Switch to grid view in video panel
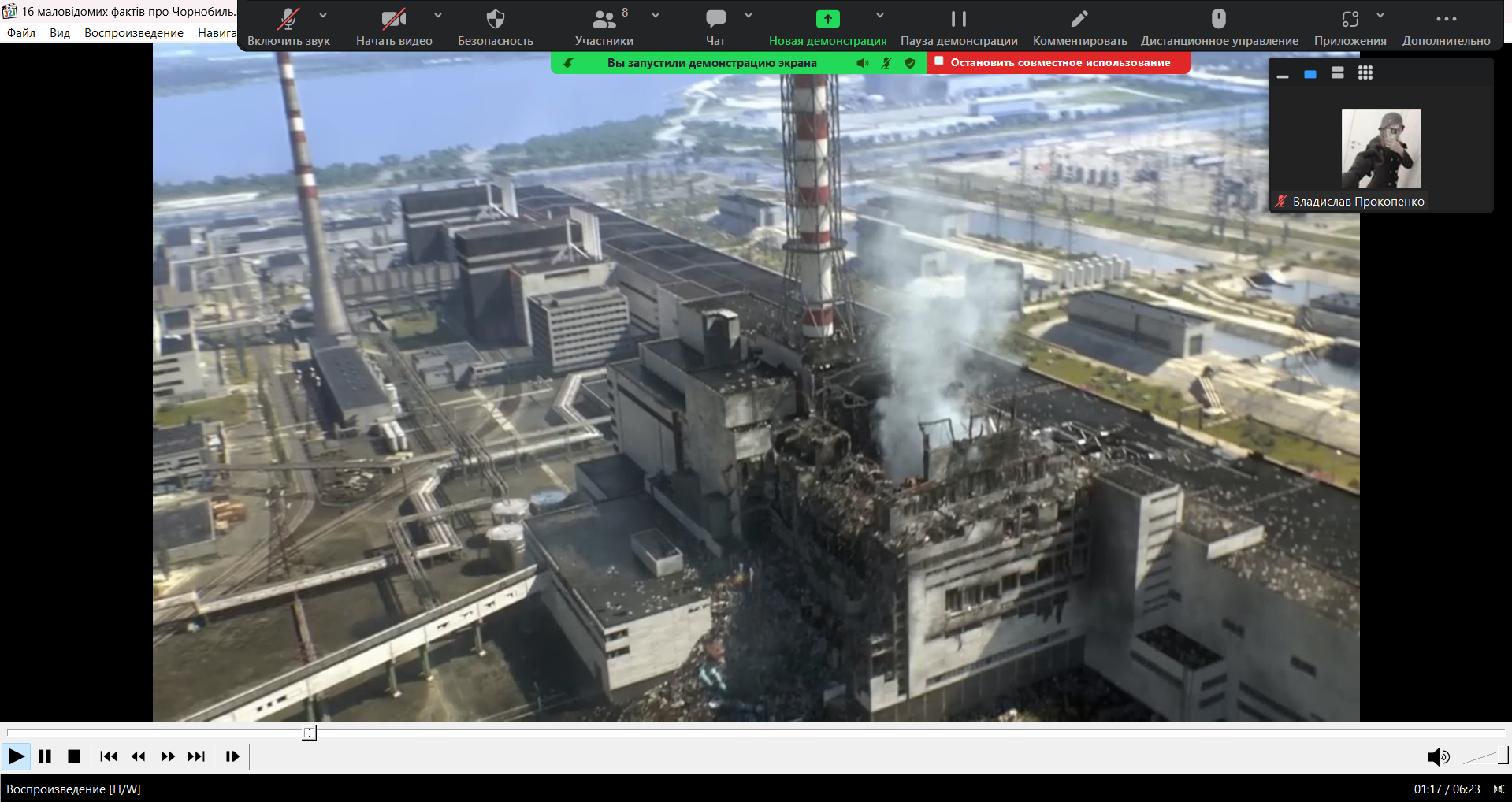The width and height of the screenshot is (1512, 802). [x=1365, y=73]
